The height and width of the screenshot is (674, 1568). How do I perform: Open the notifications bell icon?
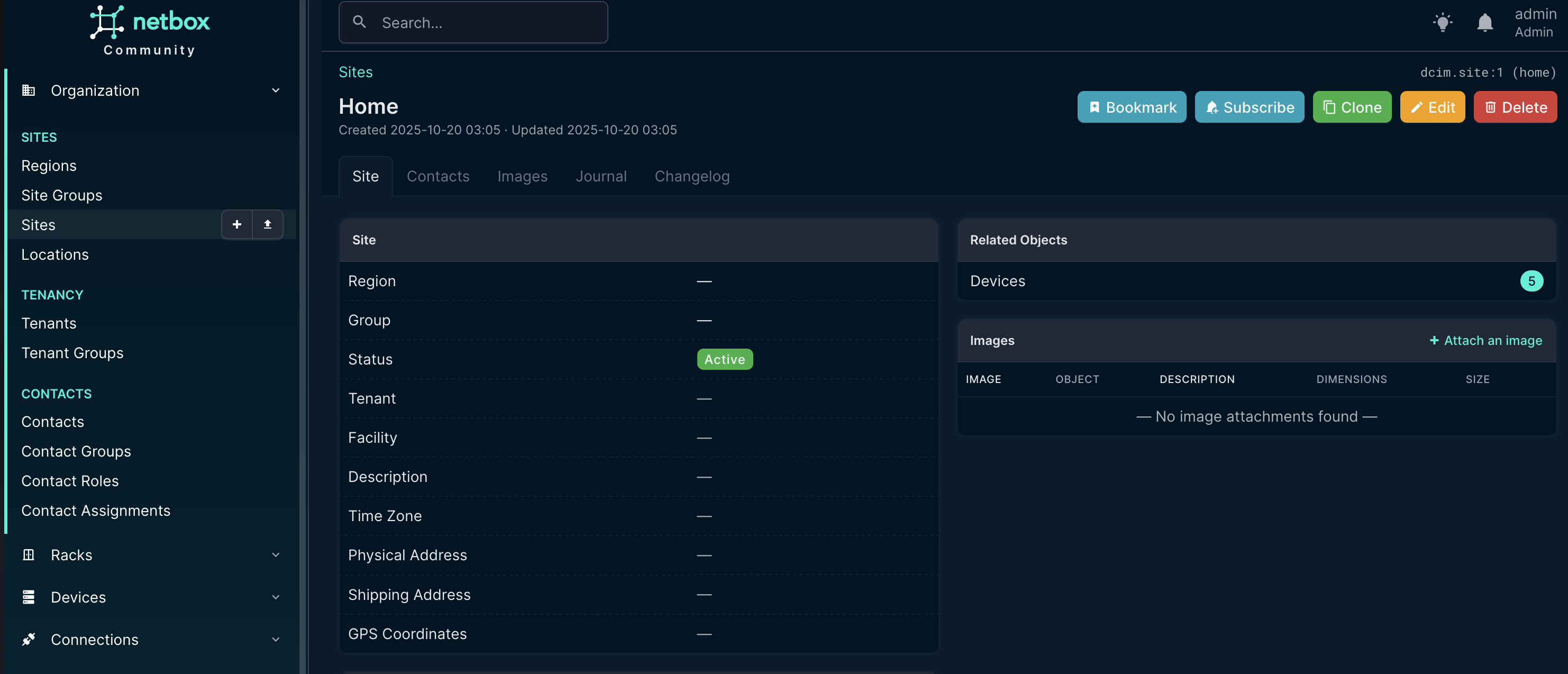point(1484,23)
